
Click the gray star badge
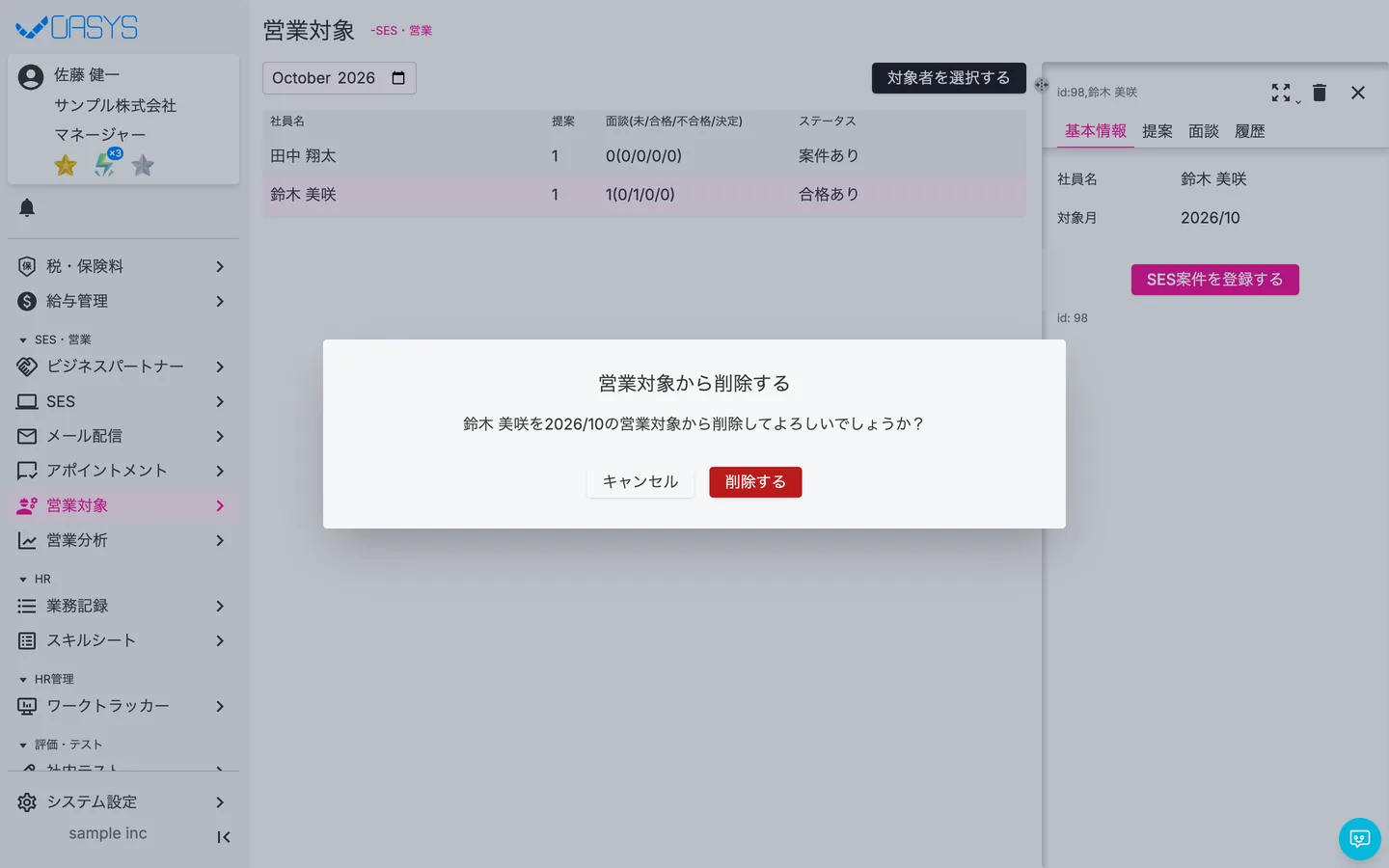pyautogui.click(x=143, y=166)
